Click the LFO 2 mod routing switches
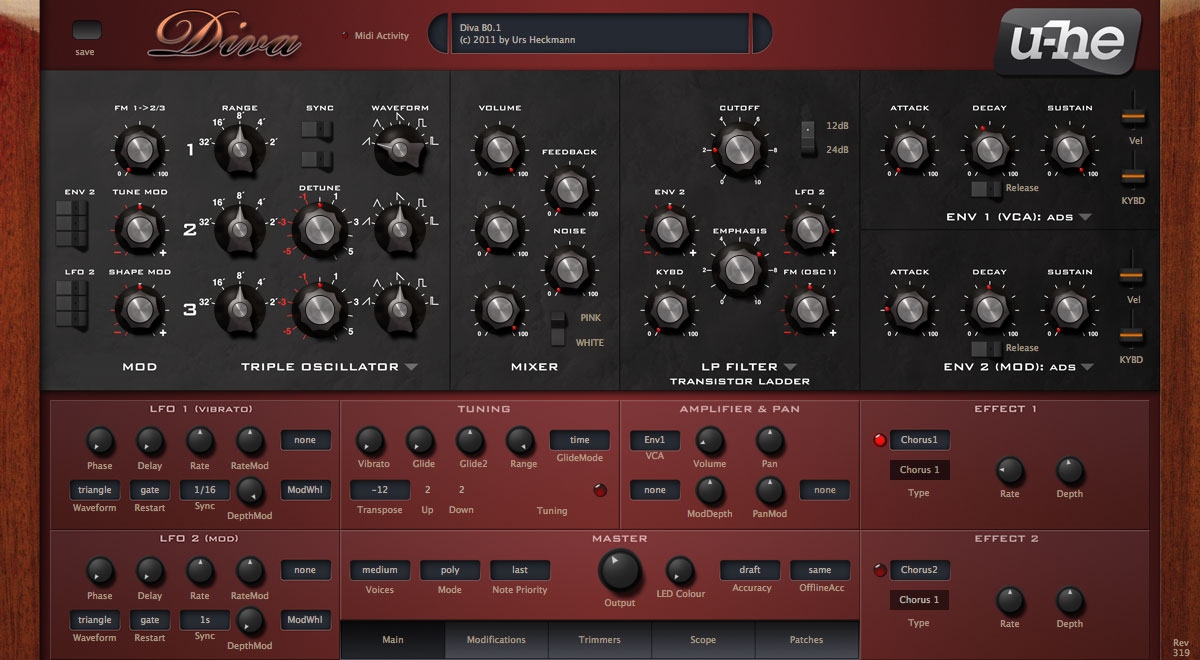 tap(71, 303)
